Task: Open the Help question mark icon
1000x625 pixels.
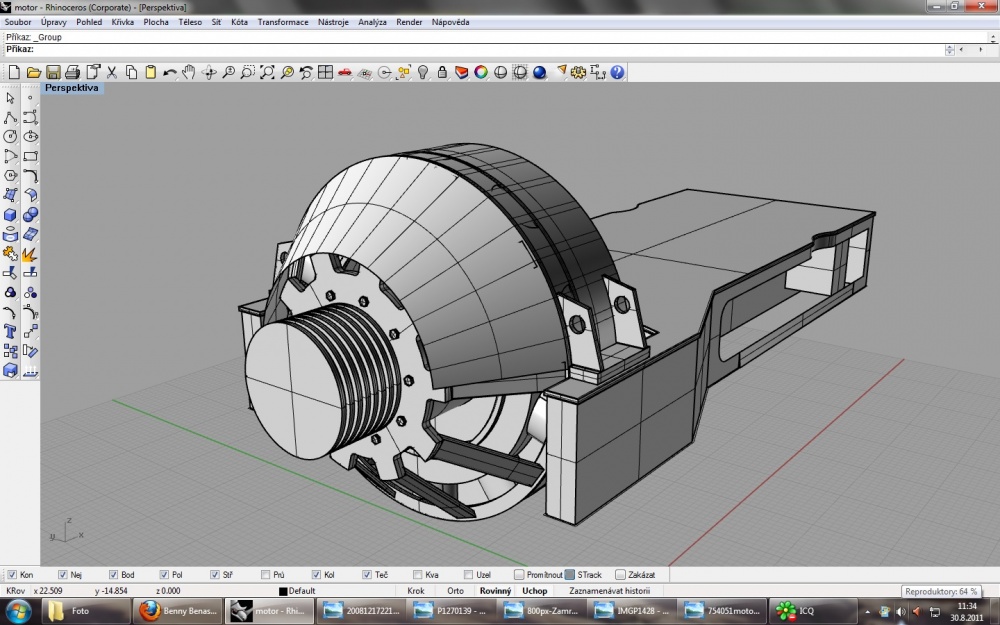Action: [x=617, y=72]
